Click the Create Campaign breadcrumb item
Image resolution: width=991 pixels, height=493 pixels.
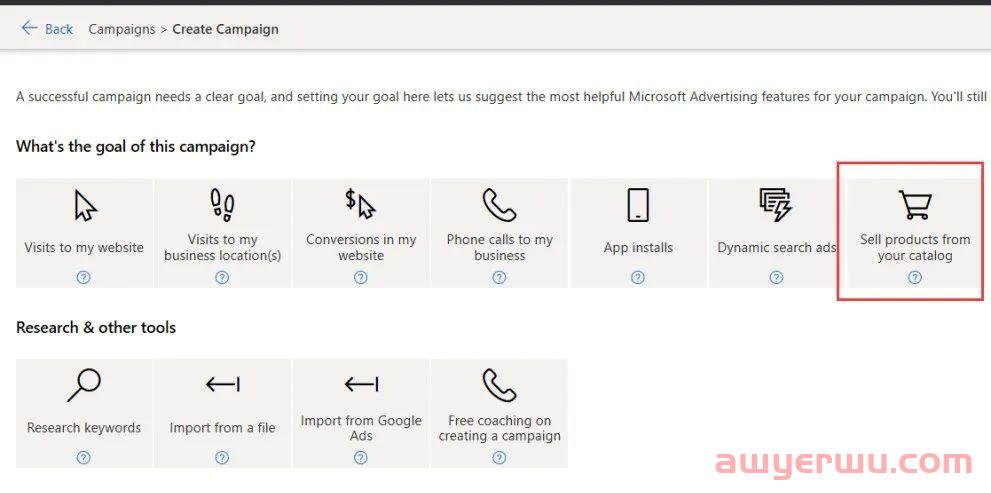click(225, 29)
